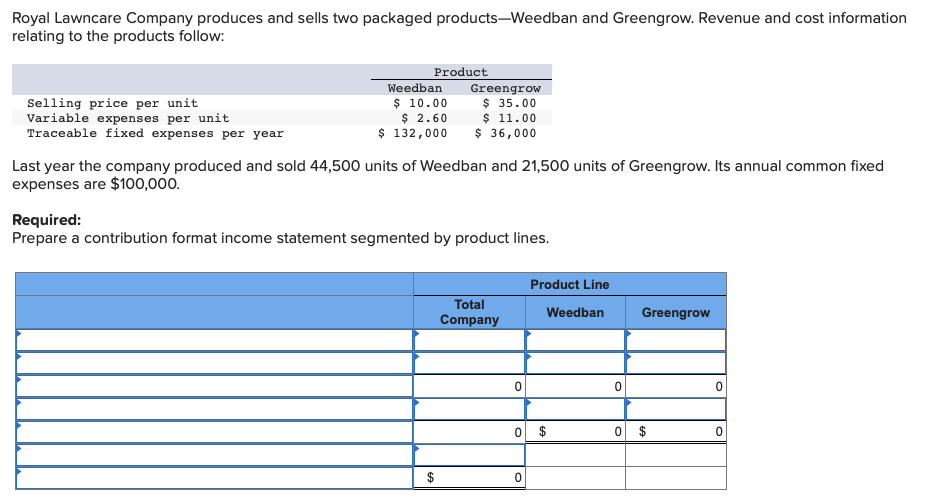Image resolution: width=935 pixels, height=499 pixels.
Task: Open the second row's label dropdown cell
Action: [x=215, y=363]
